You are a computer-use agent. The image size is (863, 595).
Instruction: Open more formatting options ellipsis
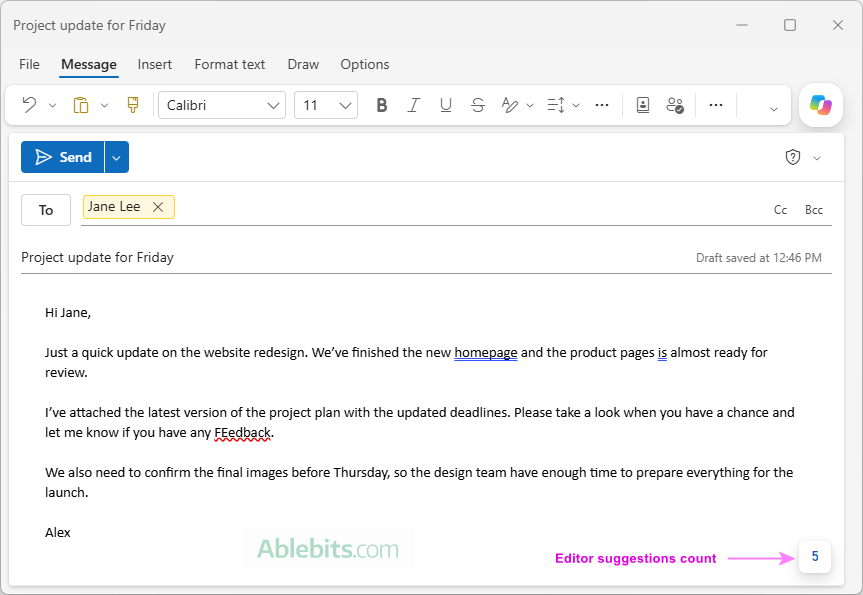click(602, 105)
